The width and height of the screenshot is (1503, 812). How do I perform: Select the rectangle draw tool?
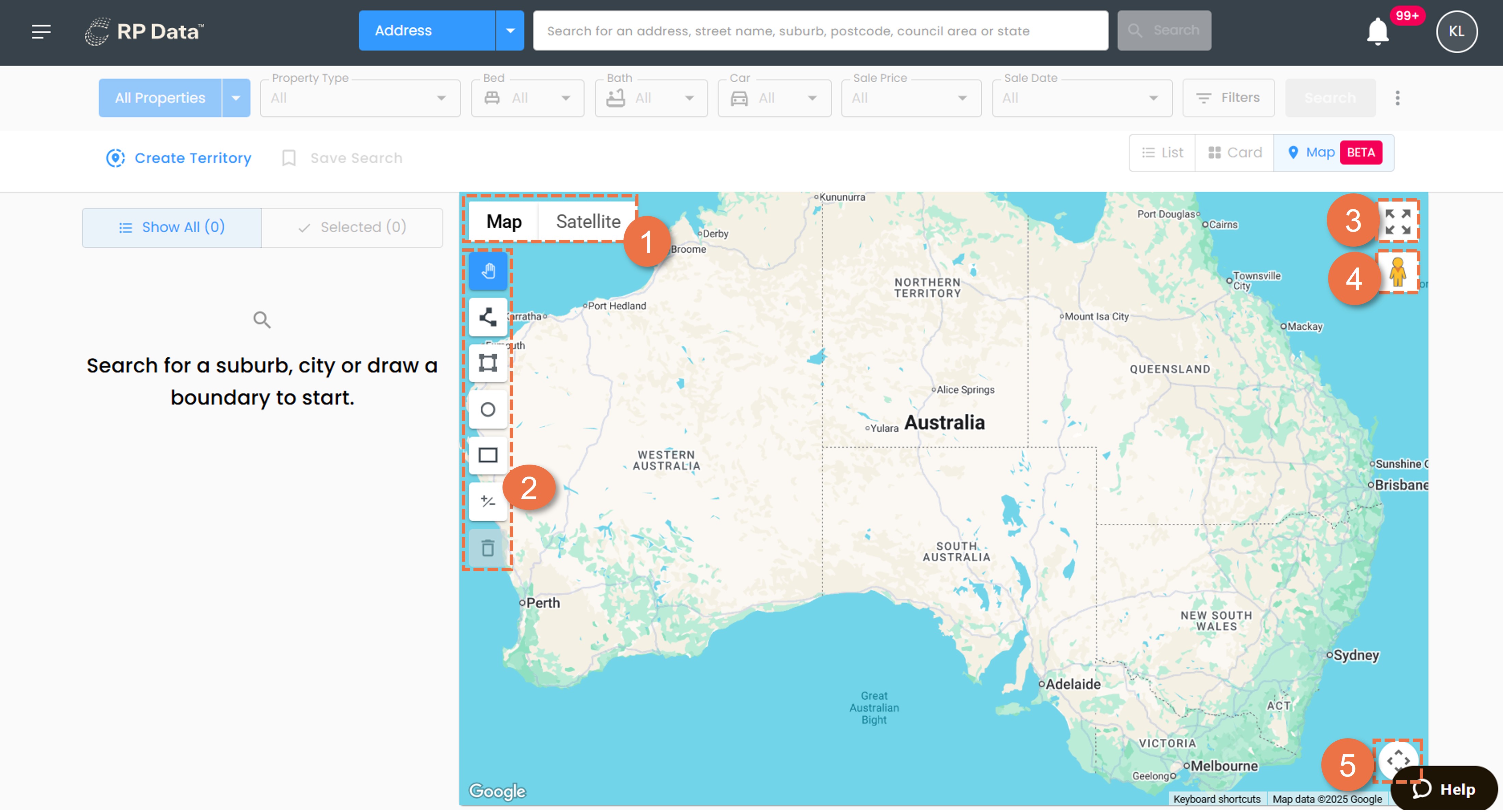coord(488,456)
